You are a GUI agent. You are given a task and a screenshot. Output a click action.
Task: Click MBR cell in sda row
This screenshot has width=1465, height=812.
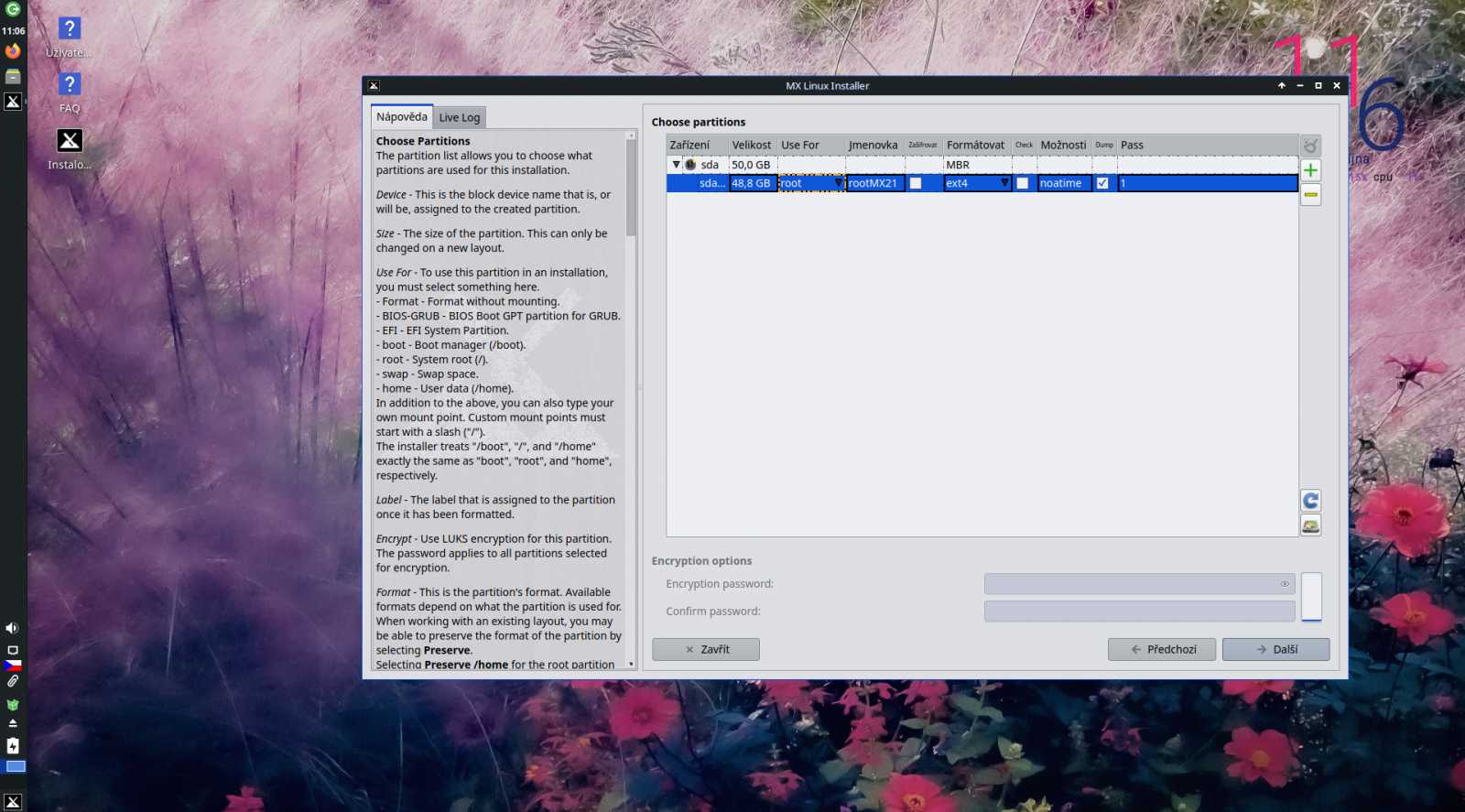(976, 165)
